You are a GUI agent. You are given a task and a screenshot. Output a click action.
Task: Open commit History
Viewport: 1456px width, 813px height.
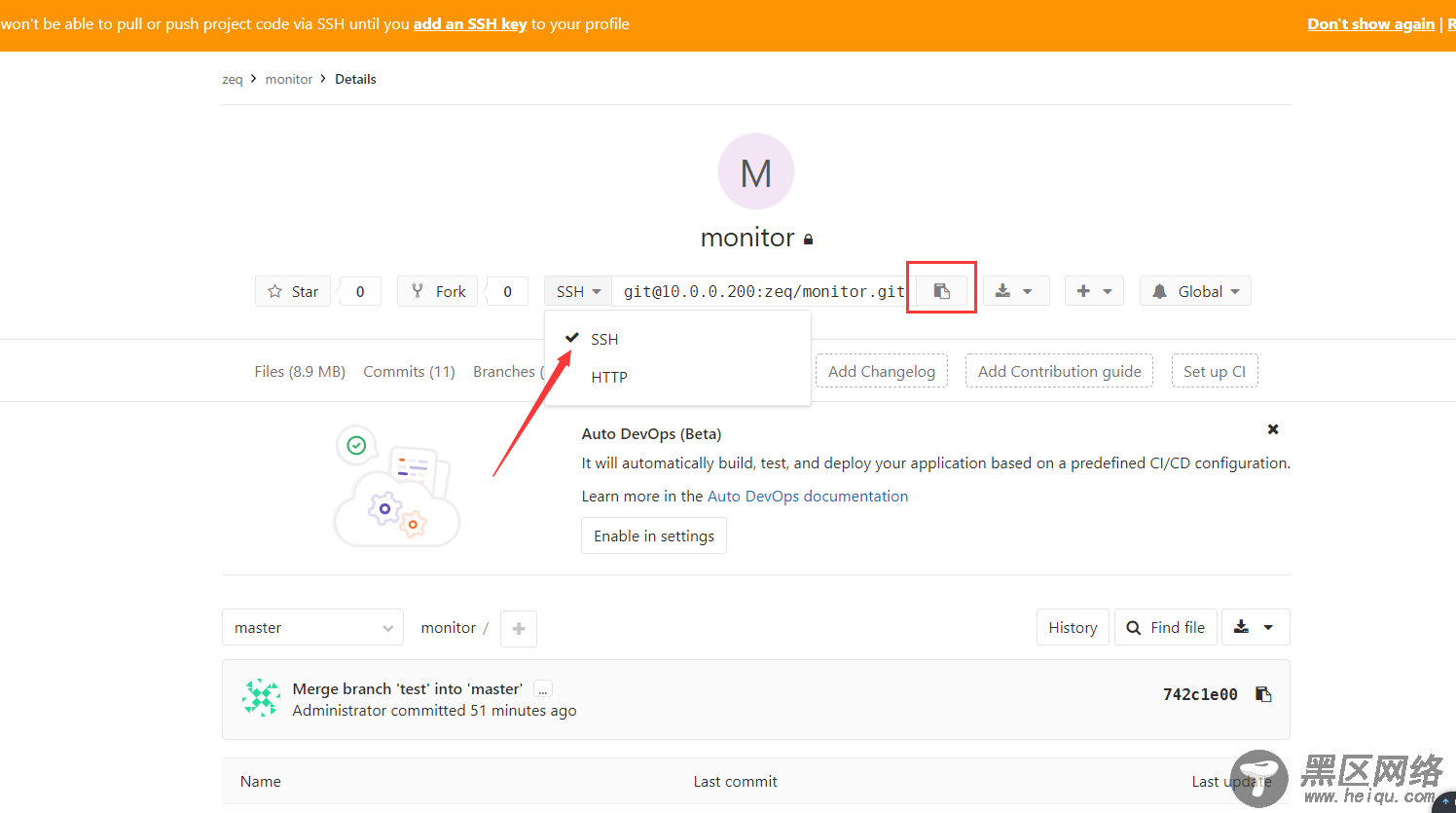(x=1073, y=628)
